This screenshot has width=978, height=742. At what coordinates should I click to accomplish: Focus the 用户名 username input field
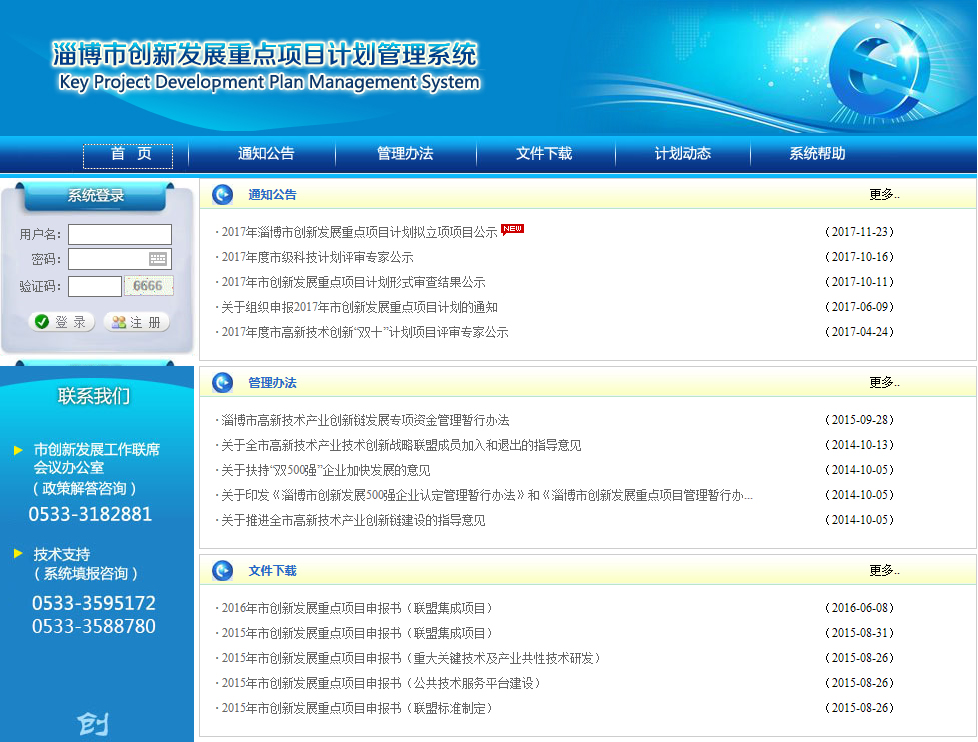pyautogui.click(x=120, y=234)
